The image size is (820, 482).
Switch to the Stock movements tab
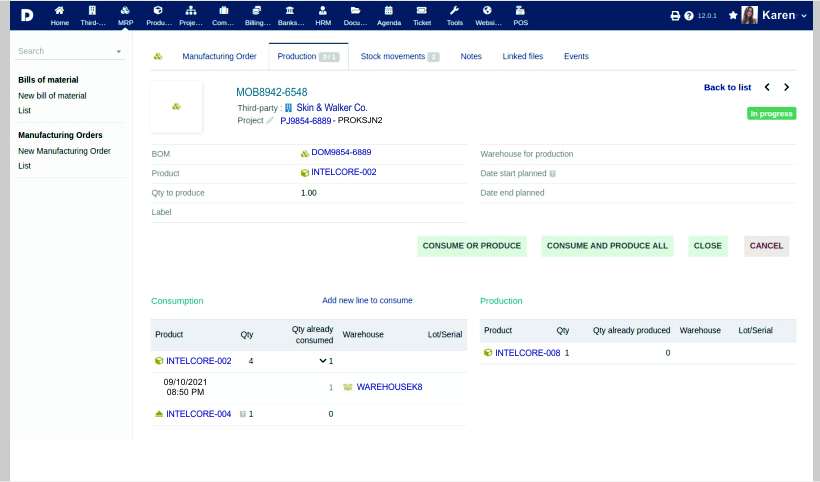399,57
